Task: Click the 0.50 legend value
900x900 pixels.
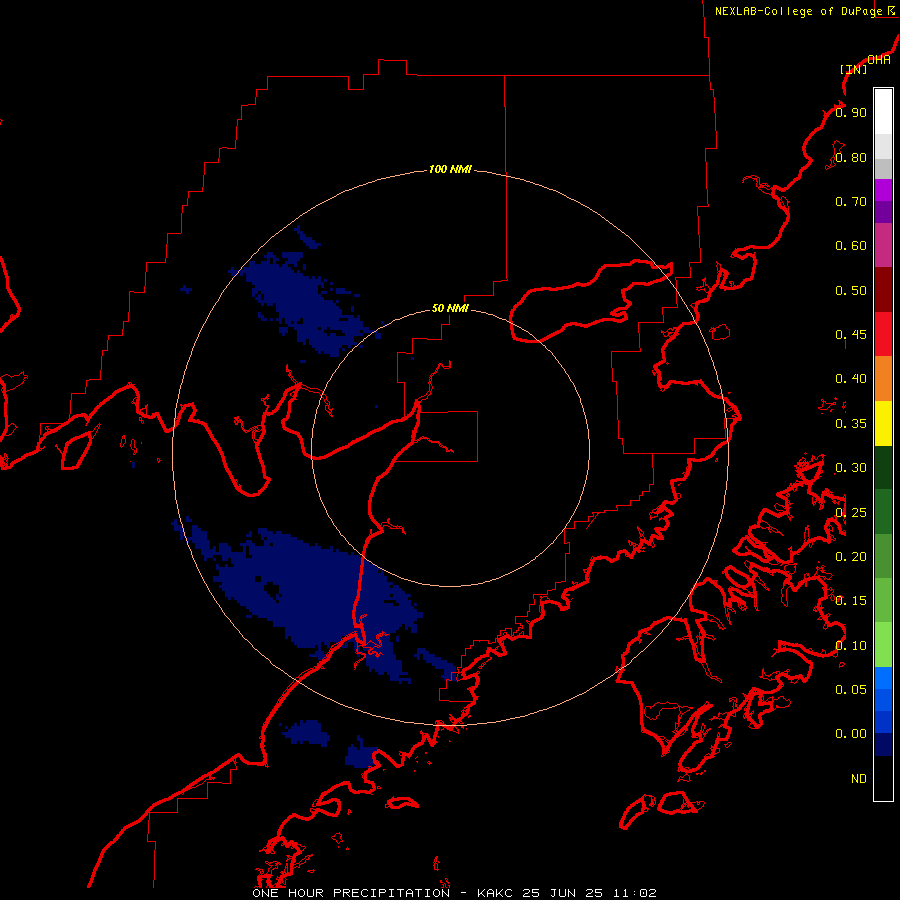Action: tap(851, 290)
